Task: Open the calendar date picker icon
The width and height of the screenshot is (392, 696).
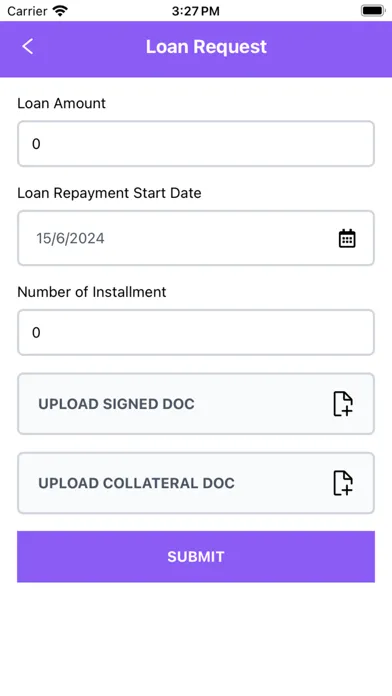Action: (x=347, y=238)
